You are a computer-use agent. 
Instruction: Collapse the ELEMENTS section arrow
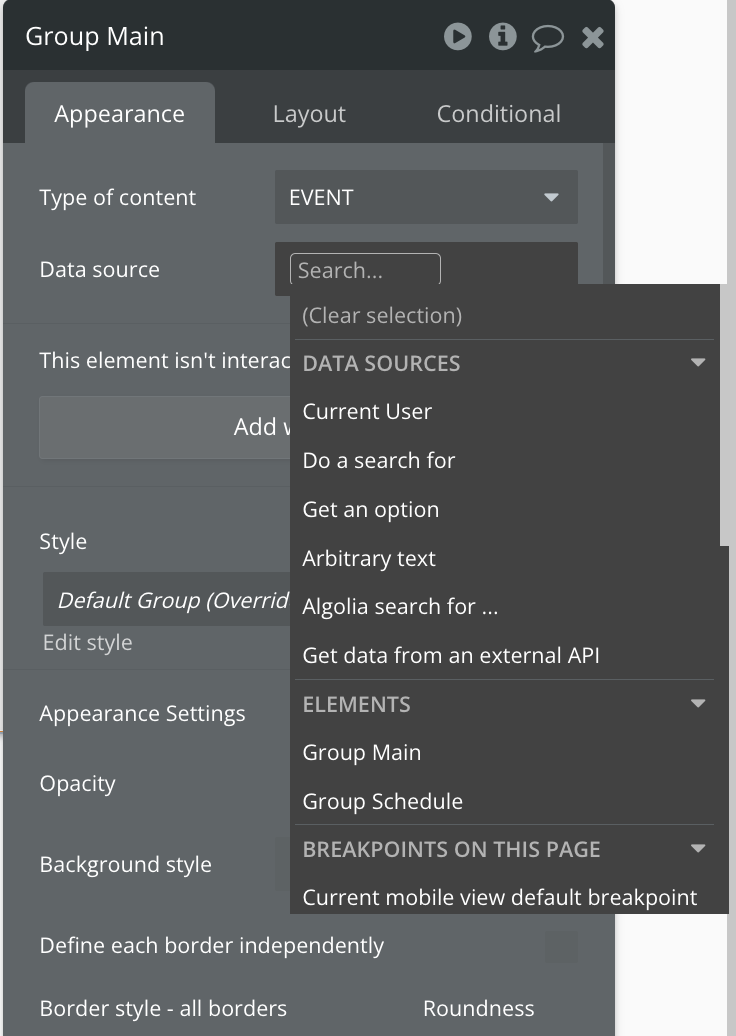698,704
